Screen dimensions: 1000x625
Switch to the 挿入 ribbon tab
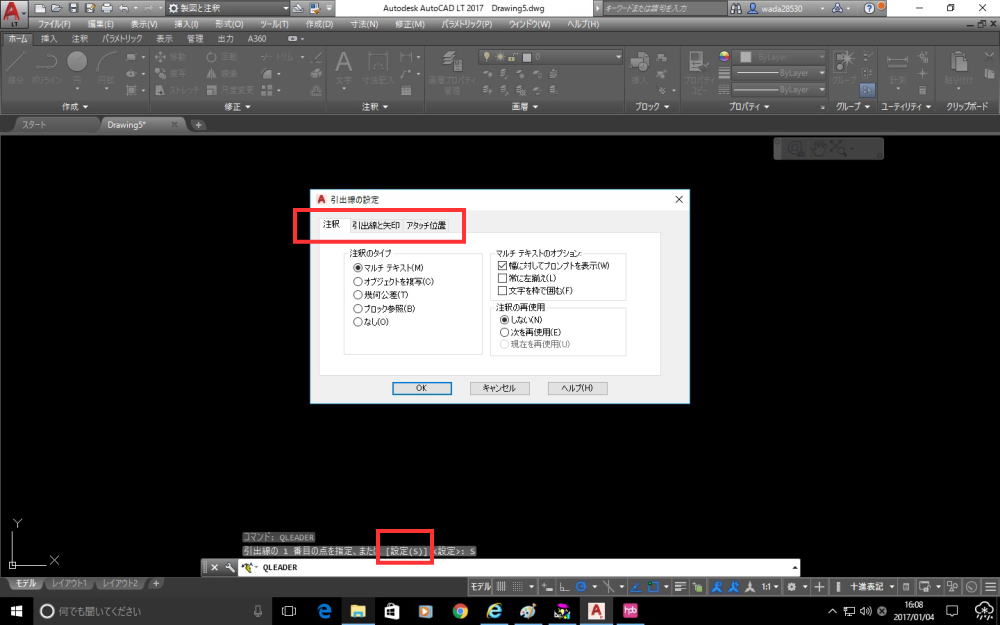click(48, 38)
